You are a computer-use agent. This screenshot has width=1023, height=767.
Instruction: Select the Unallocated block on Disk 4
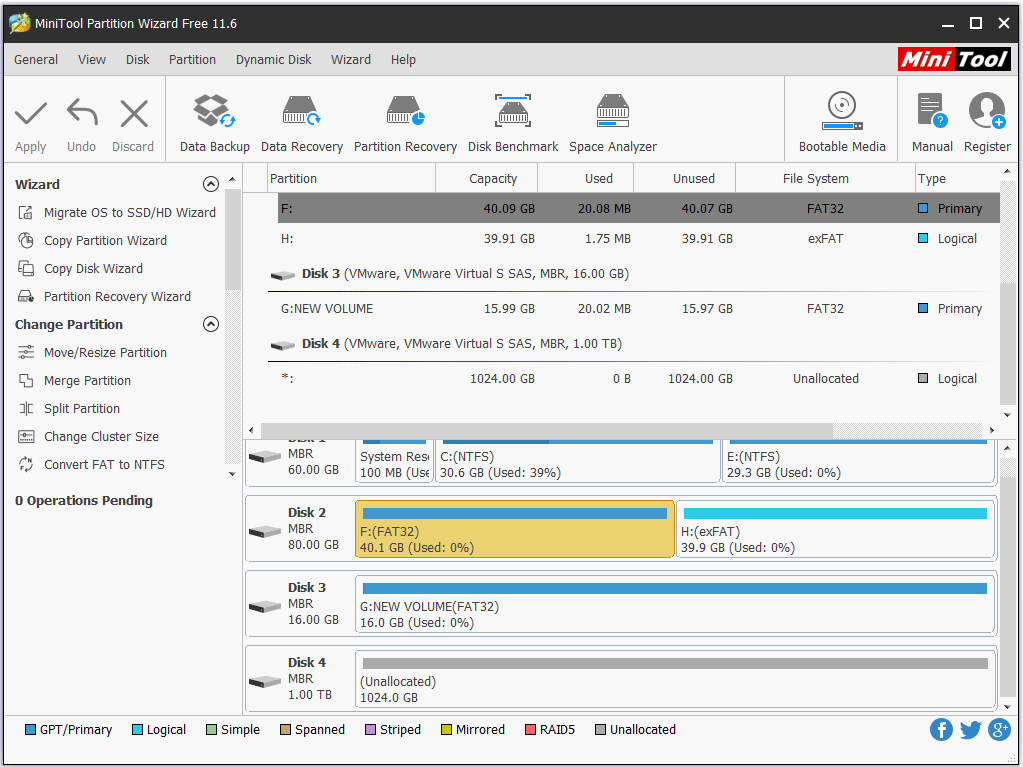pos(675,679)
